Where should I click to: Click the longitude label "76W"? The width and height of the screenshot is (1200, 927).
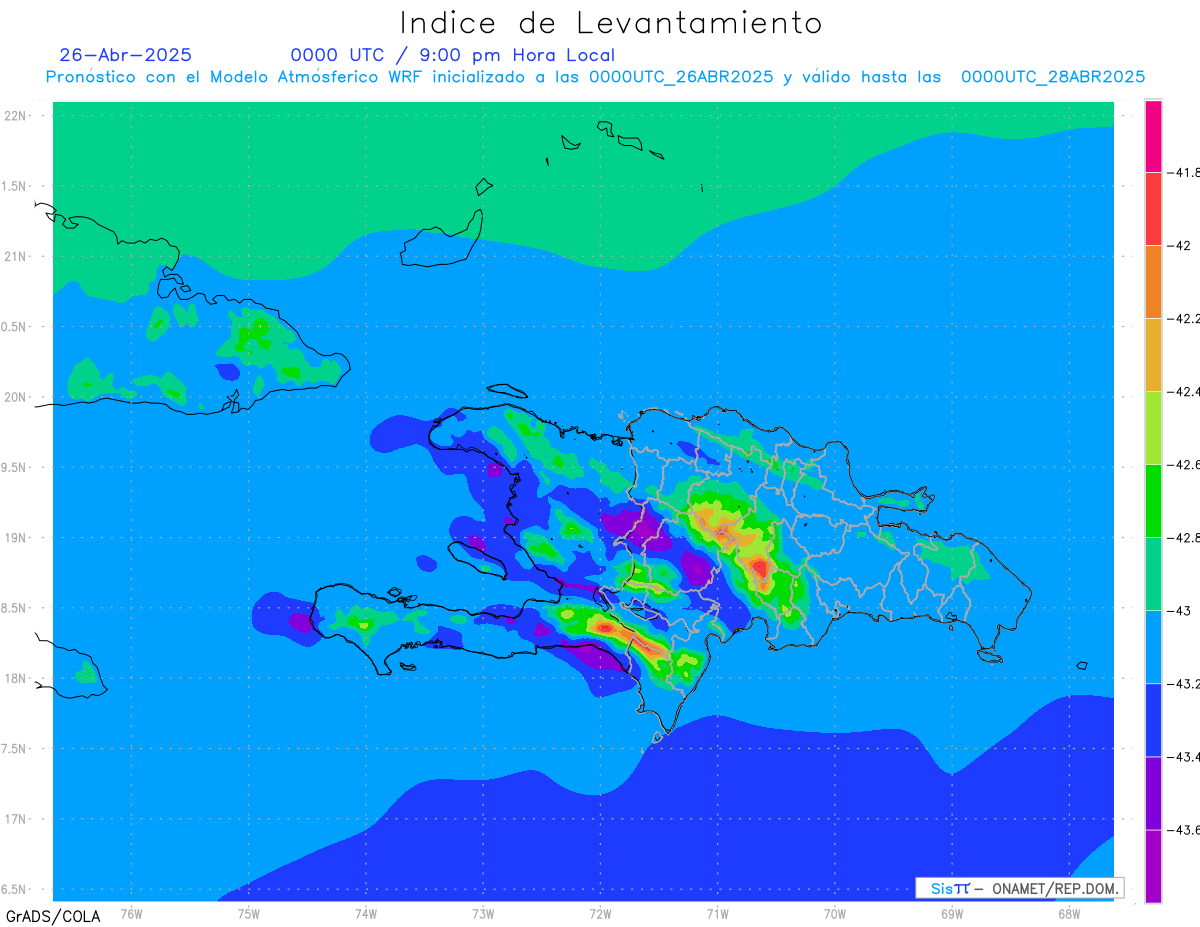tap(131, 913)
